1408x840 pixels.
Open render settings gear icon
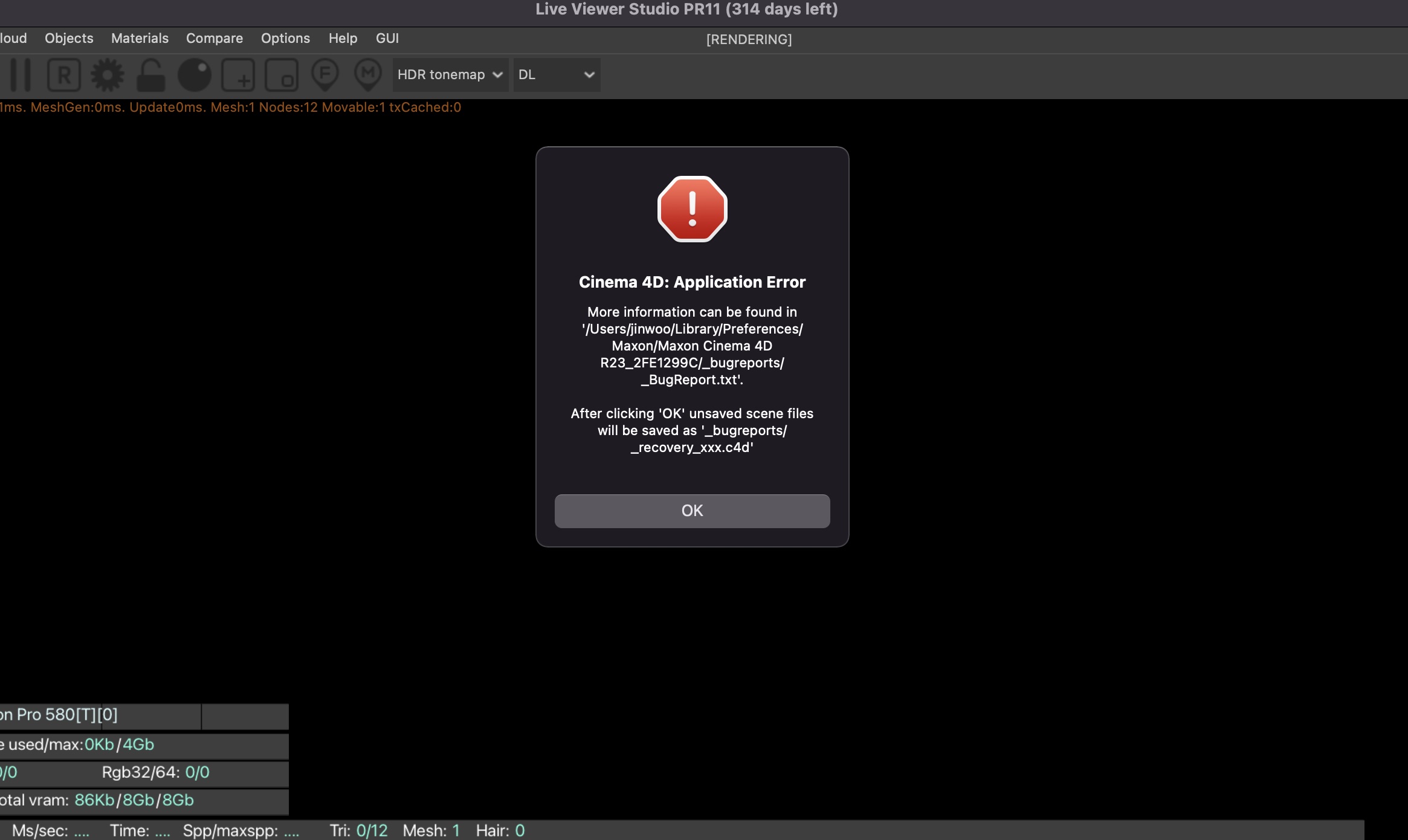[108, 75]
